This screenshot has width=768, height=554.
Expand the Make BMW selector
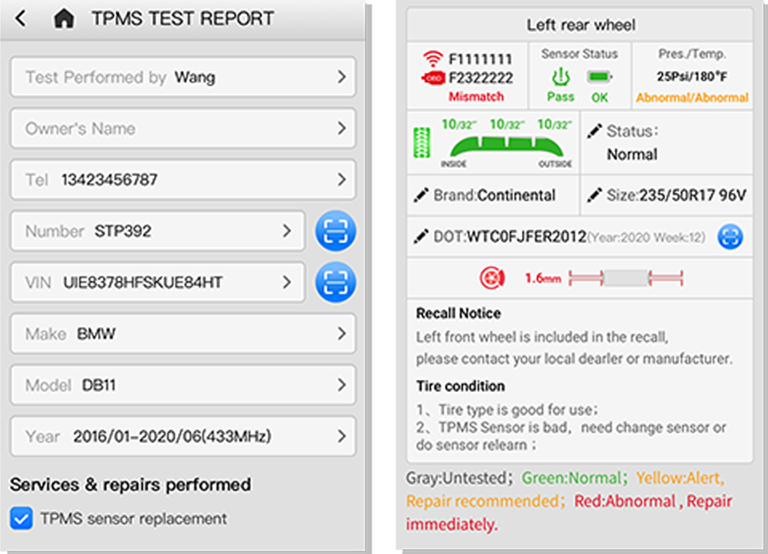click(x=183, y=334)
